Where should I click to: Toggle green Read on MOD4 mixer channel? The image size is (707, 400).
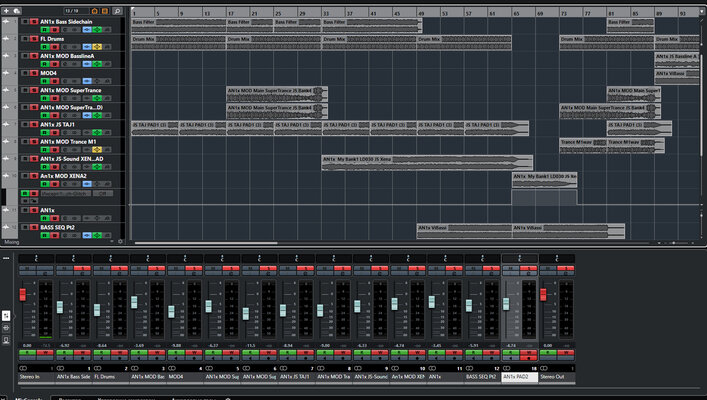coord(176,352)
